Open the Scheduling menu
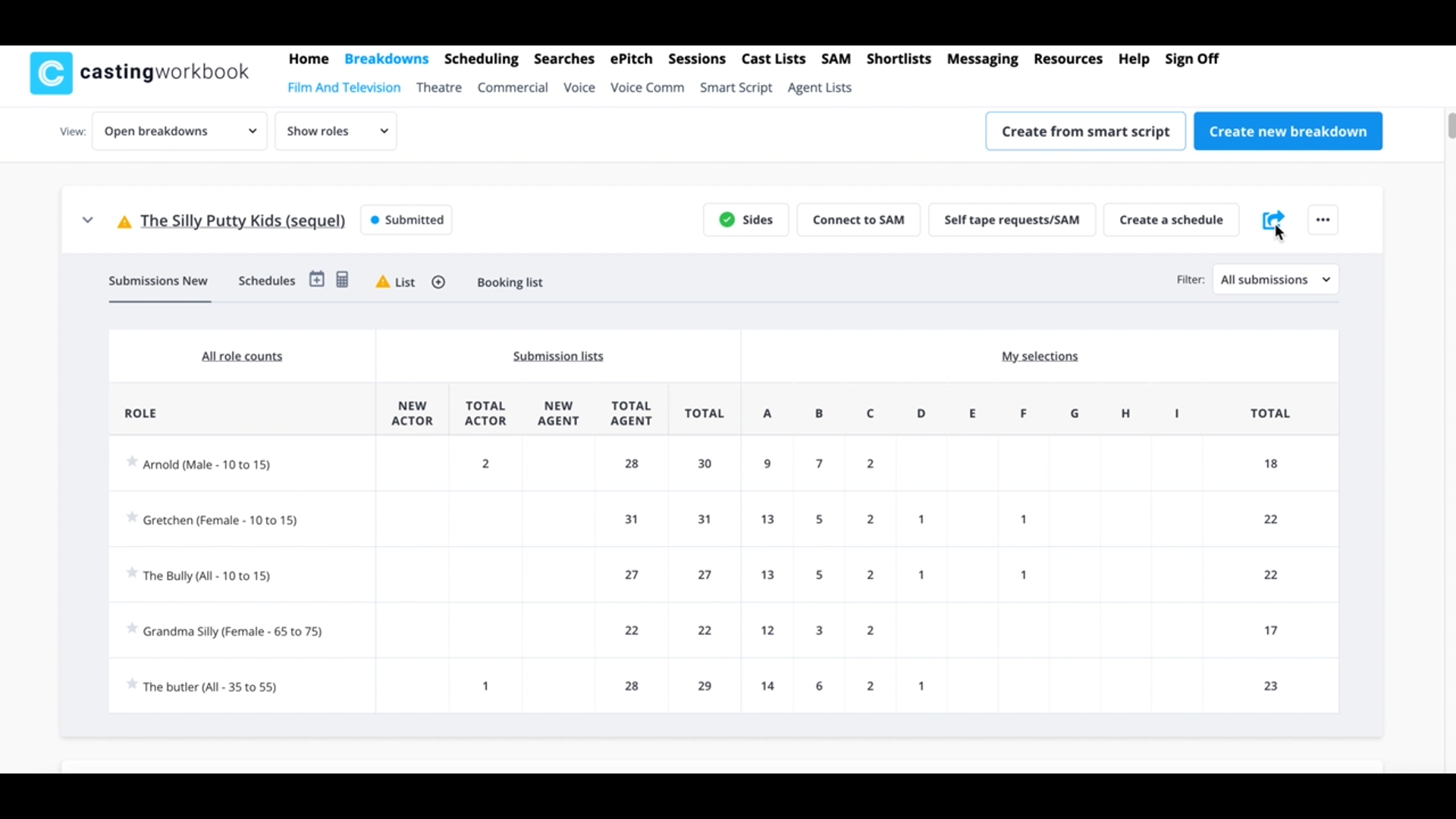The image size is (1456, 819). click(481, 58)
